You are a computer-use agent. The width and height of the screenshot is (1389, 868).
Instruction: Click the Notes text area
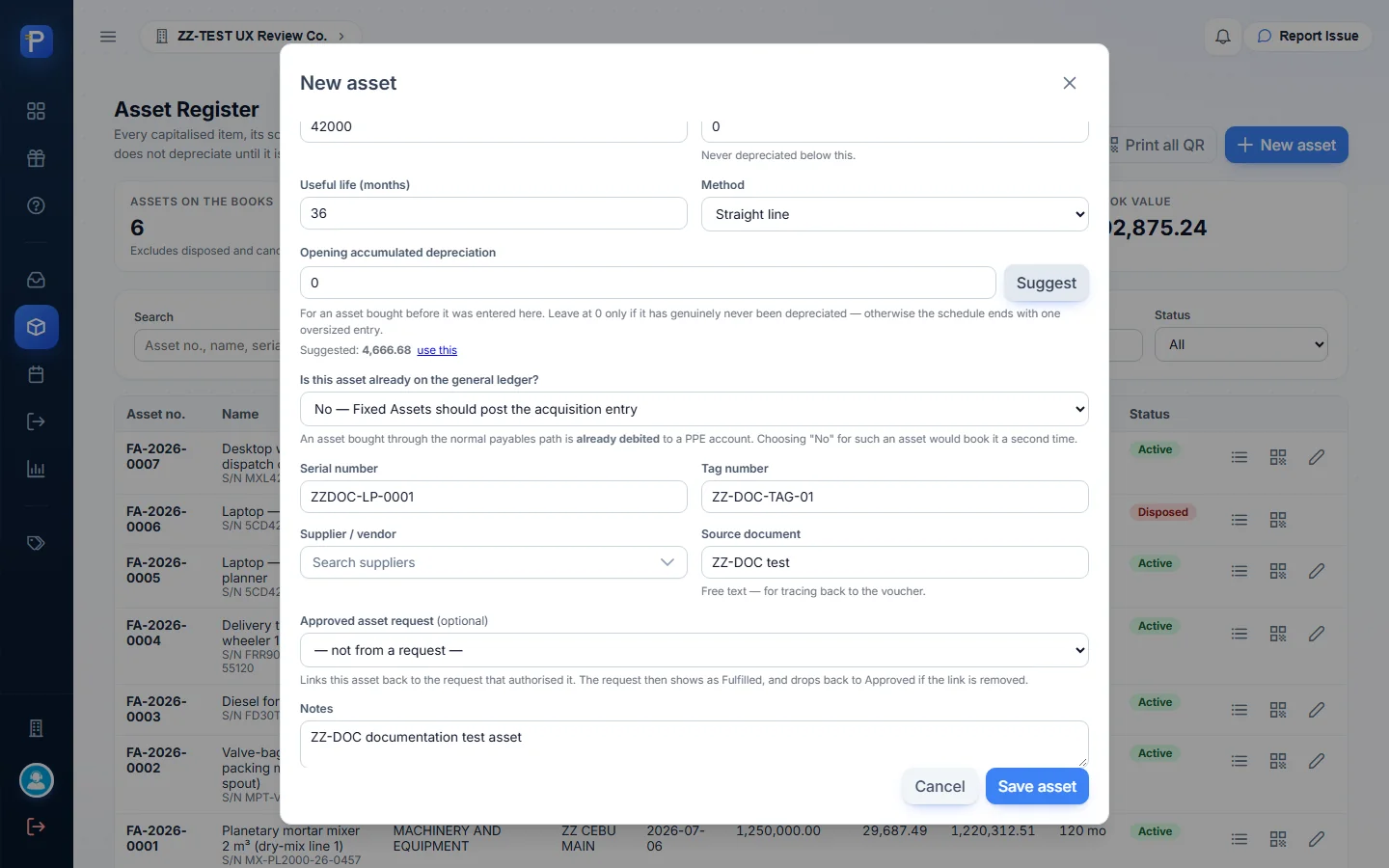[694, 744]
